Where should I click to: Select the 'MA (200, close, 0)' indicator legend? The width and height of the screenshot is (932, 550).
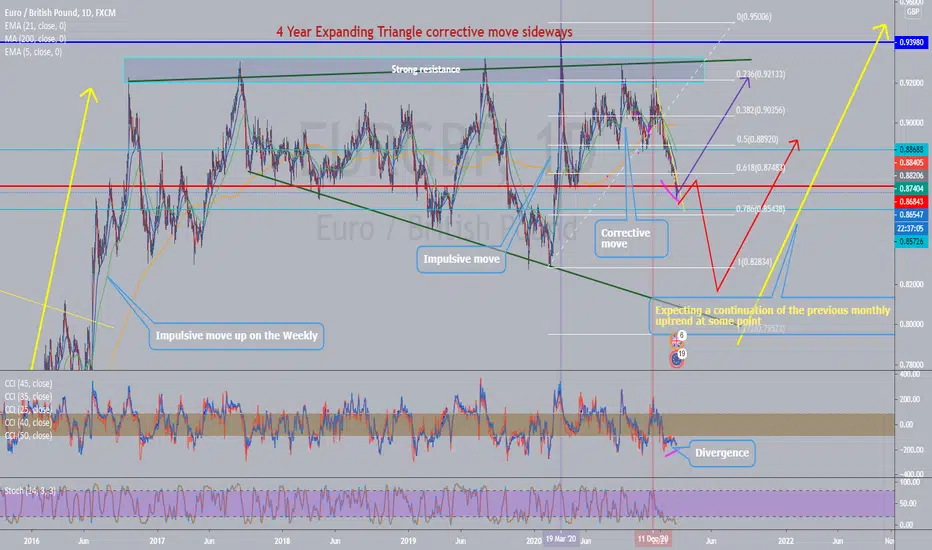[36, 39]
